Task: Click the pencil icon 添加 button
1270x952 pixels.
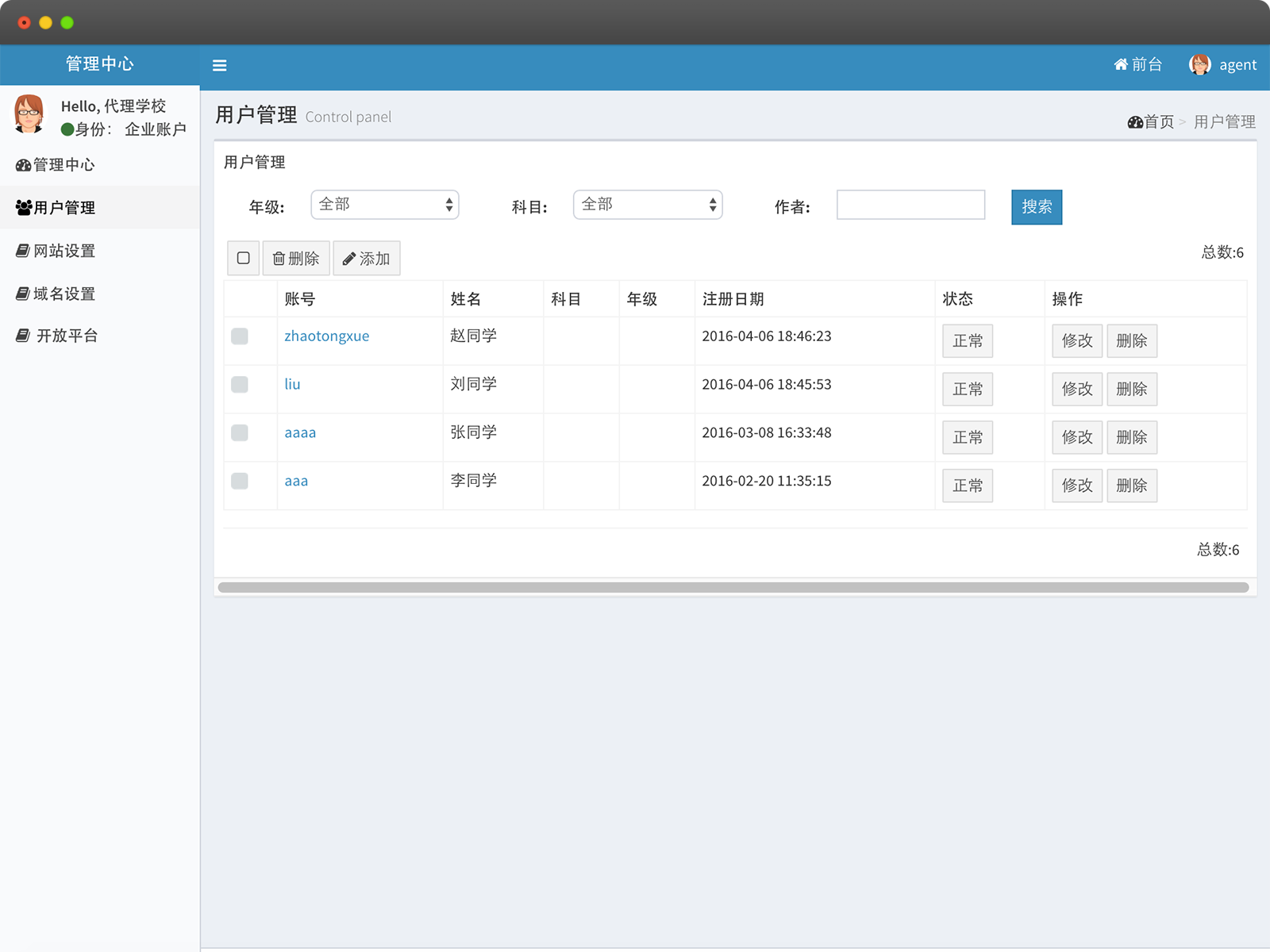Action: (367, 259)
